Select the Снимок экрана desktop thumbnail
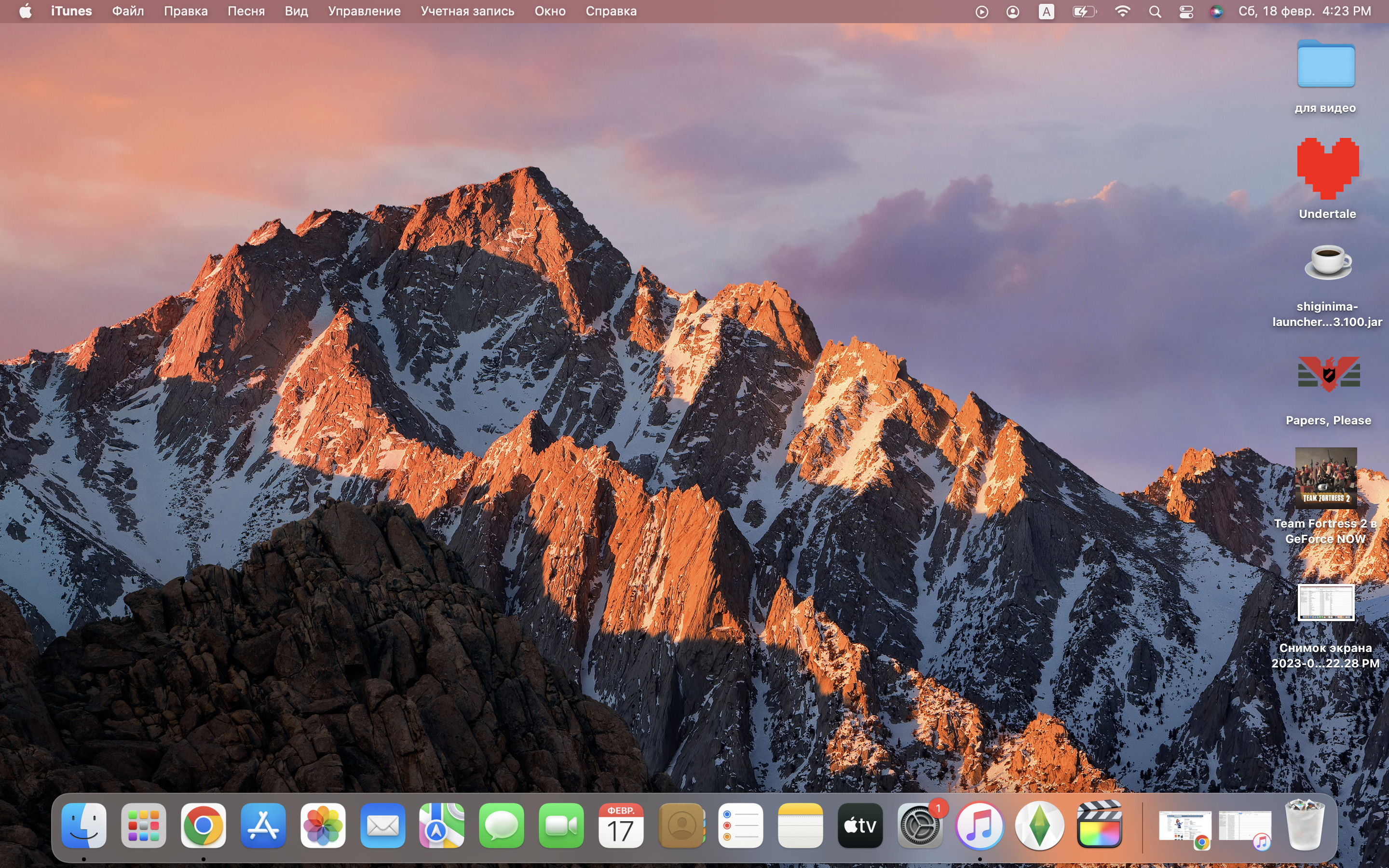This screenshot has height=868, width=1389. pos(1325,603)
